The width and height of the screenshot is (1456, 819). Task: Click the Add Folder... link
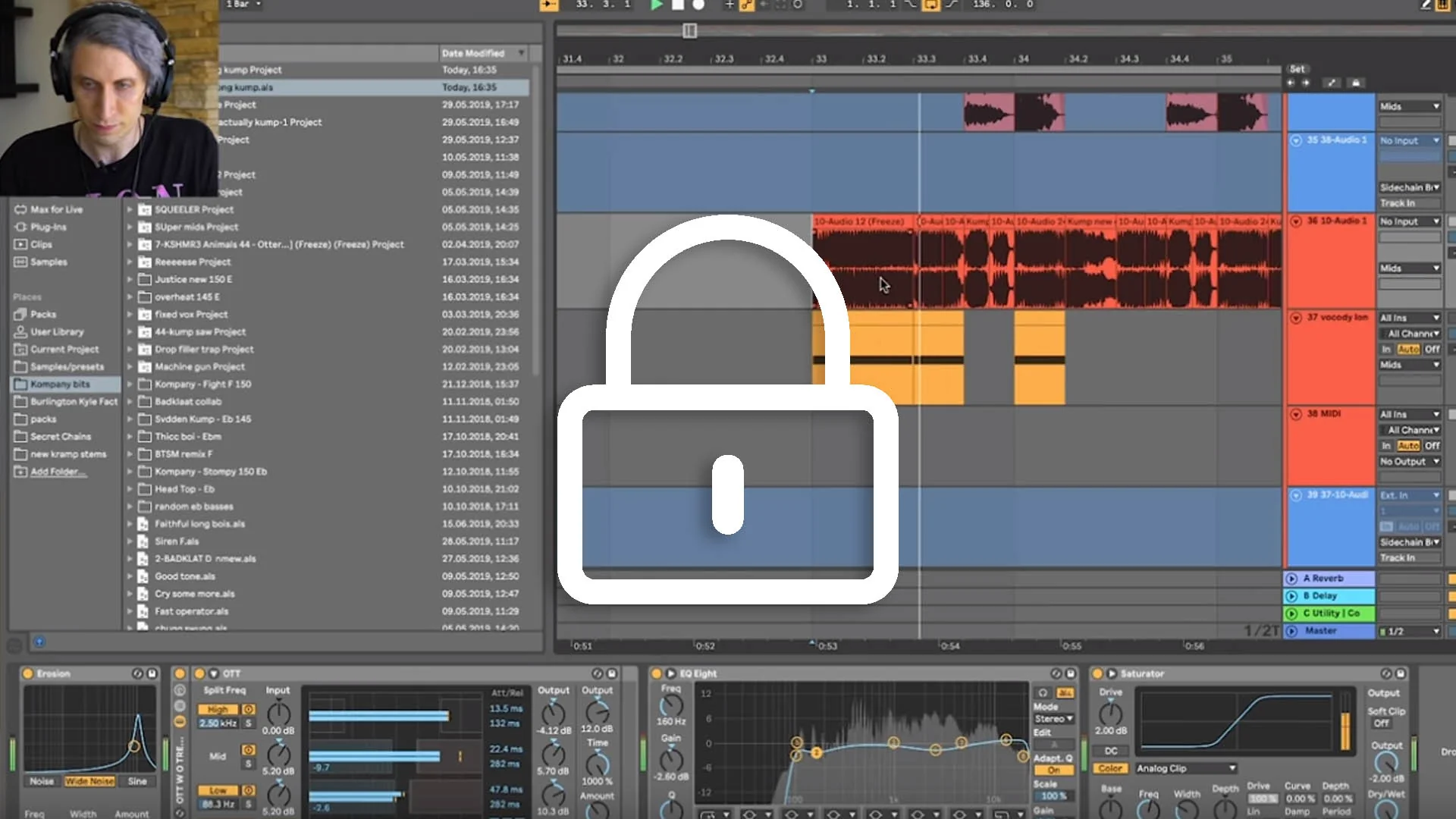pyautogui.click(x=58, y=472)
